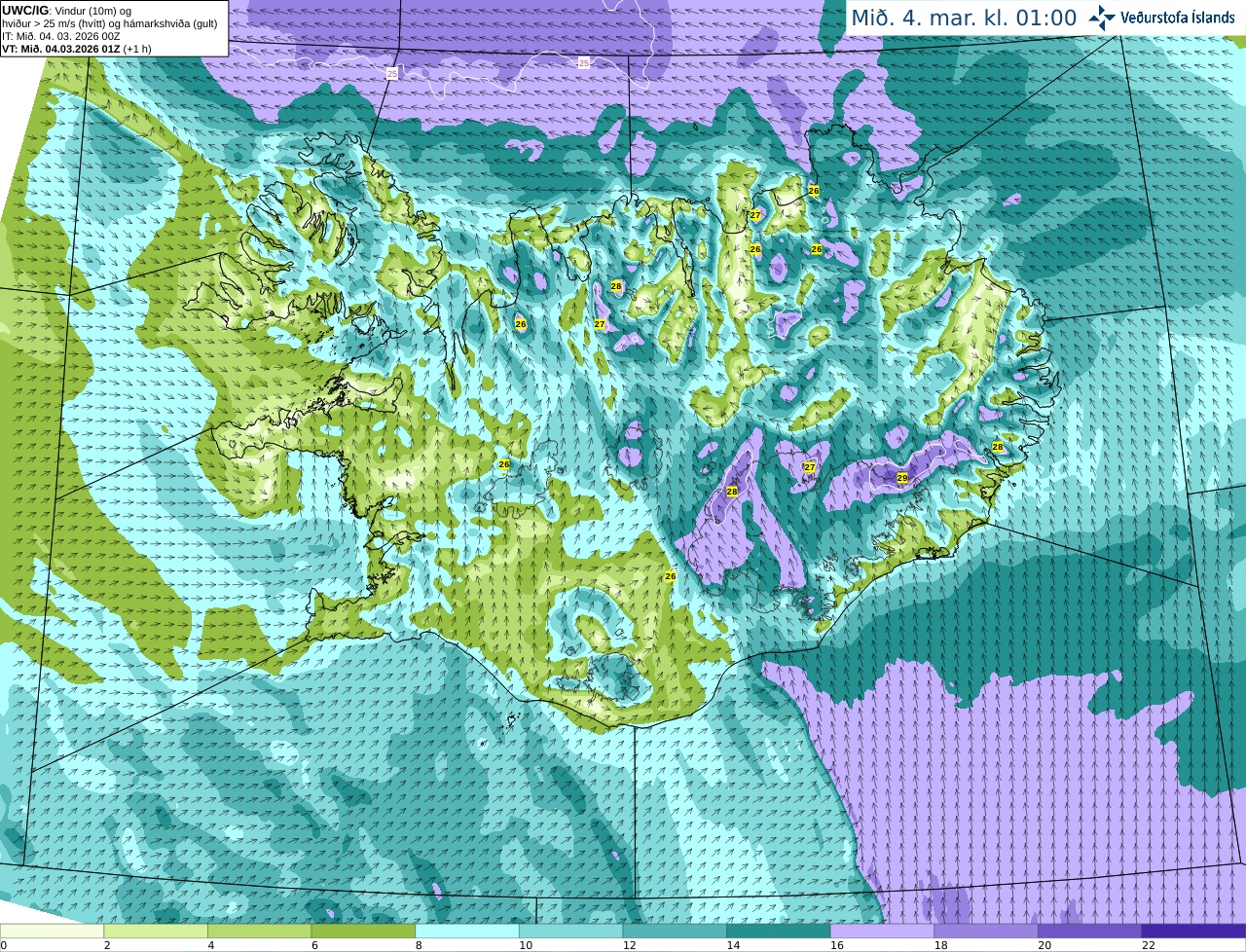This screenshot has height=952, width=1246.
Task: Click the '8' tick label on color scale
Action: coord(419,945)
